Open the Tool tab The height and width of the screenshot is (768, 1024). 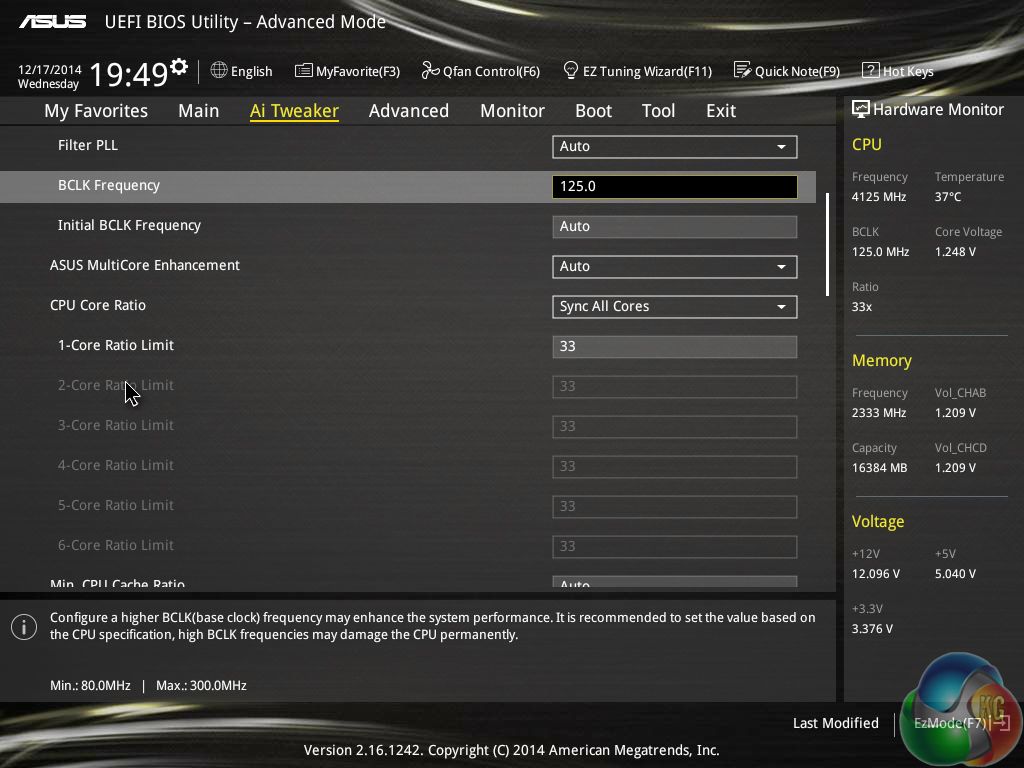[x=658, y=111]
